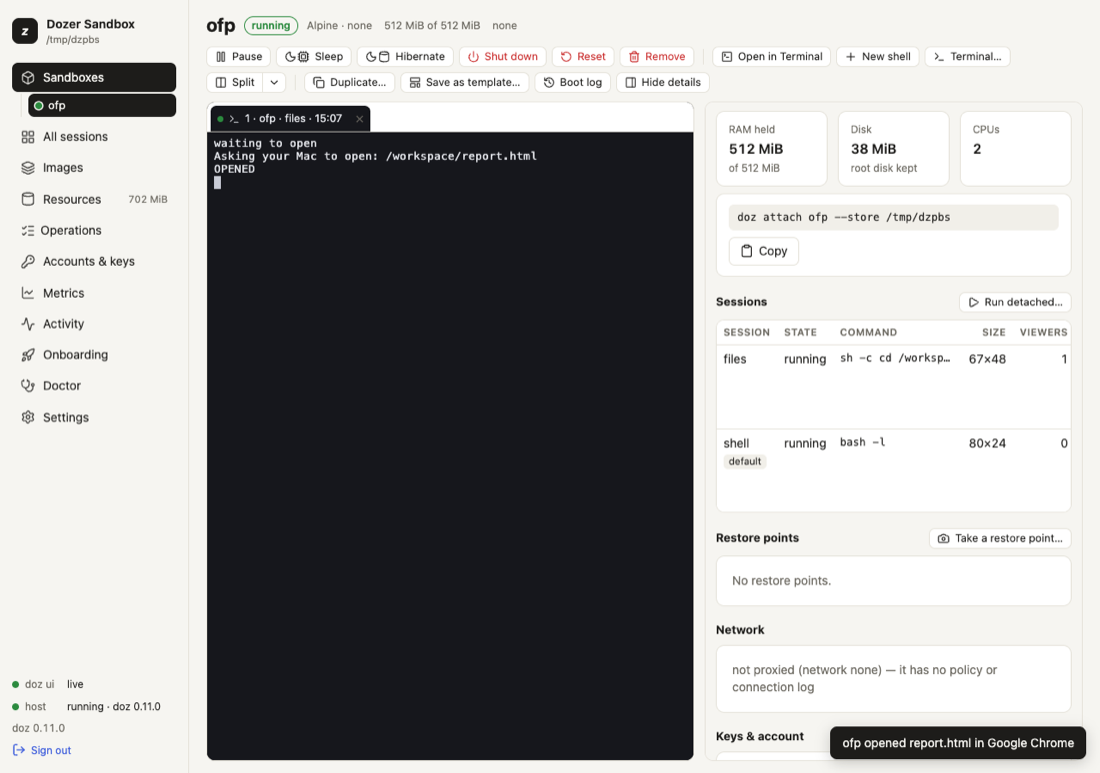Click the Dozer Sandbox logo icon

(x=25, y=31)
